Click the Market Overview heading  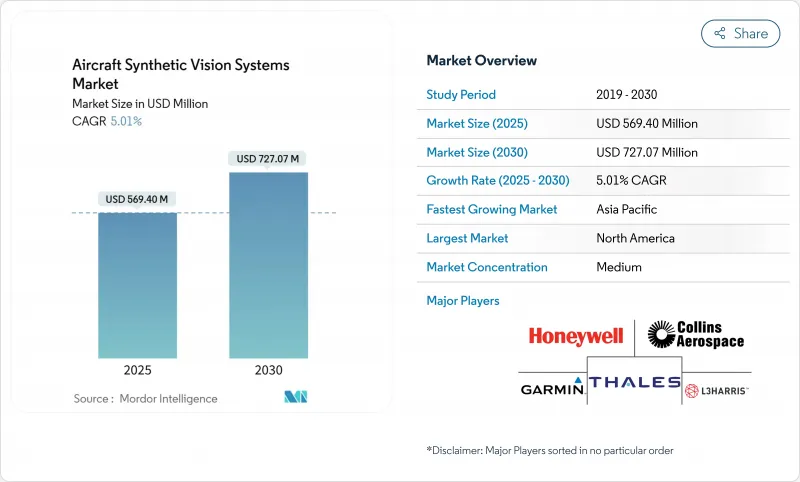click(x=482, y=61)
